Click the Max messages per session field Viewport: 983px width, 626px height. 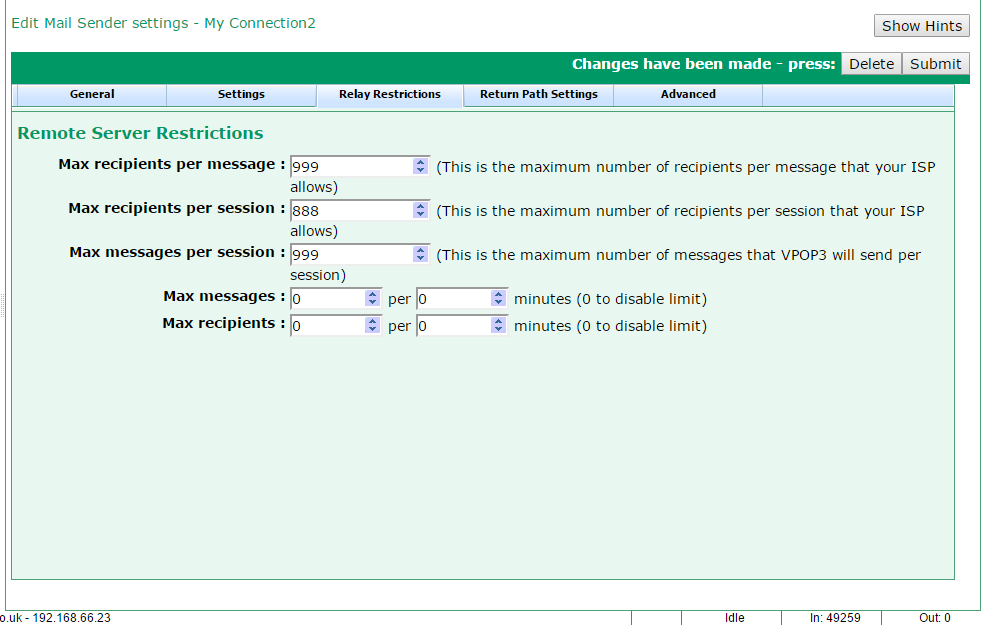click(x=350, y=255)
